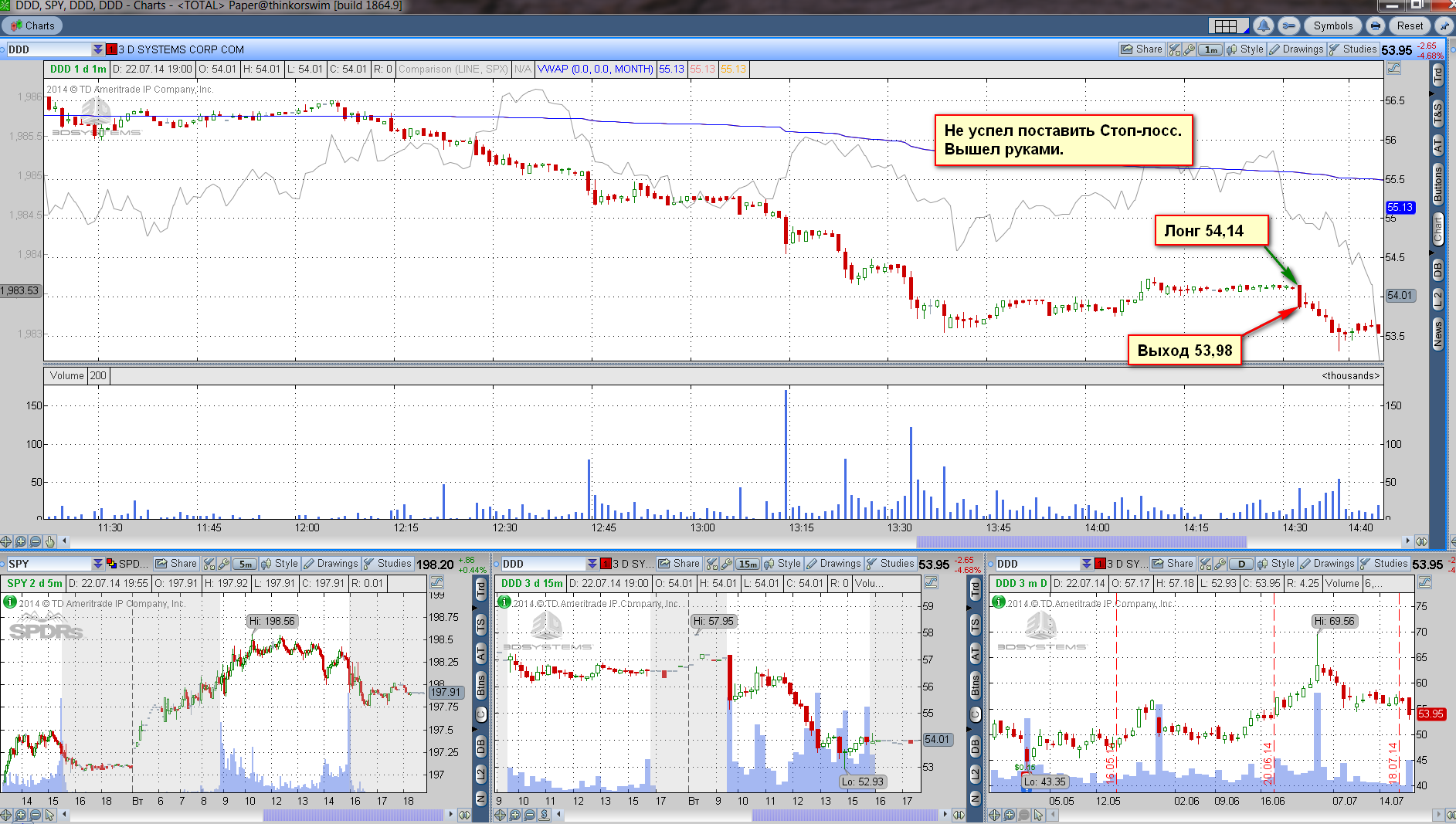Click Share in the DDD daily chart

pos(1173,564)
